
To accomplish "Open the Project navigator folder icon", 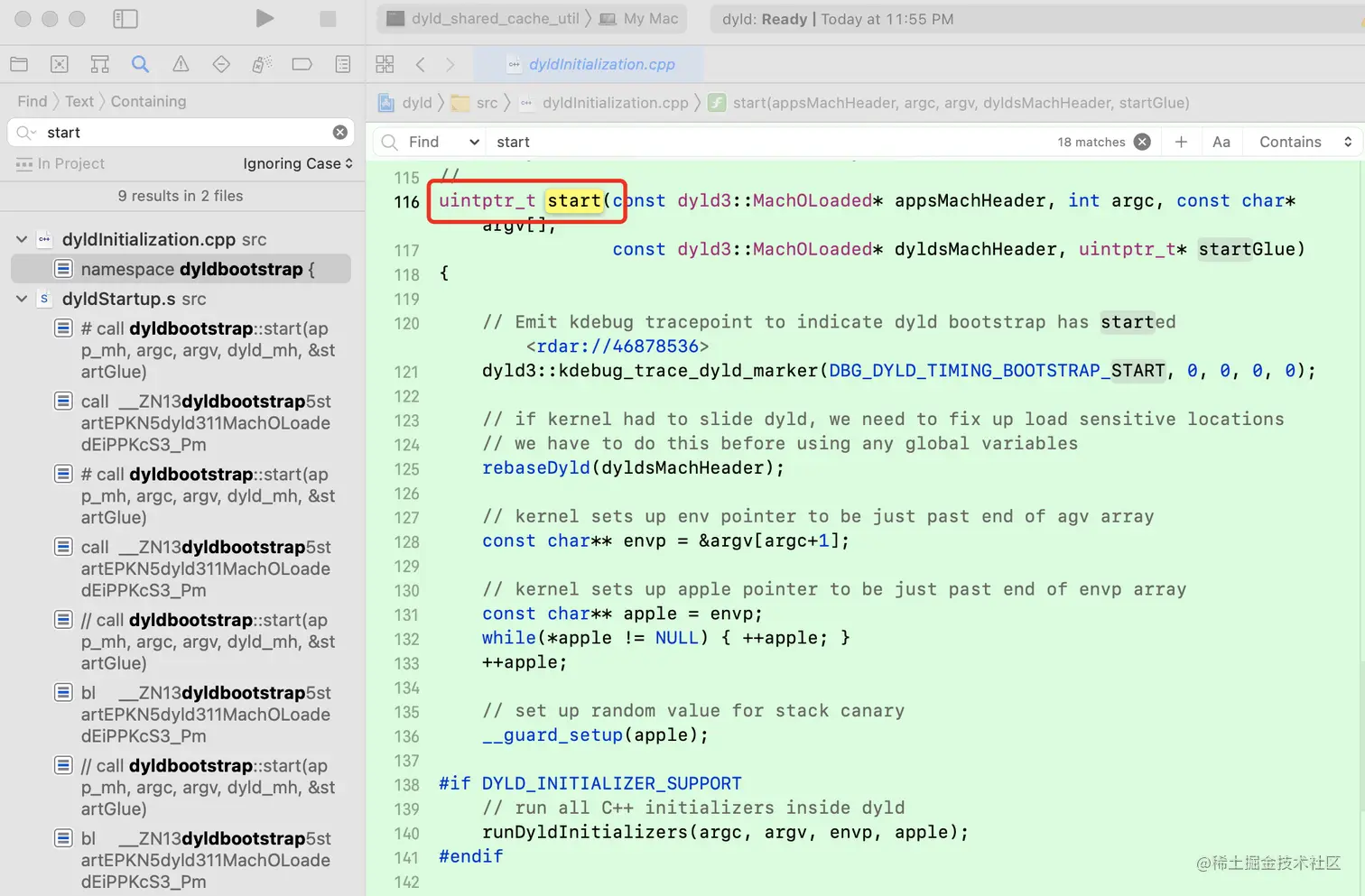I will 19,64.
